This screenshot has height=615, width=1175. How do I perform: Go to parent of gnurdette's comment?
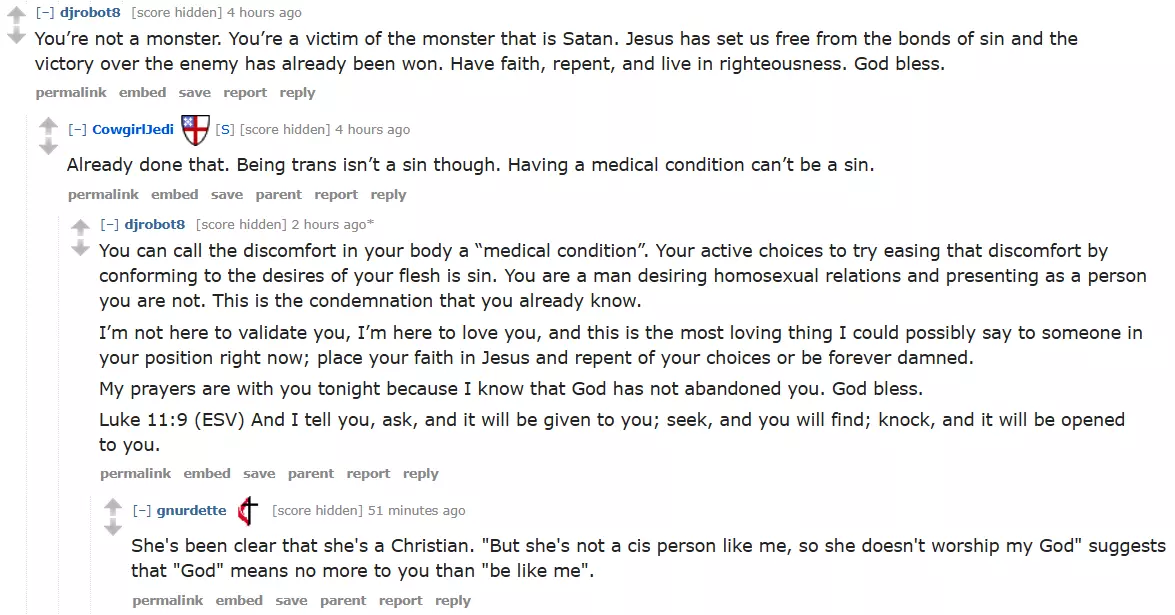tap(343, 601)
